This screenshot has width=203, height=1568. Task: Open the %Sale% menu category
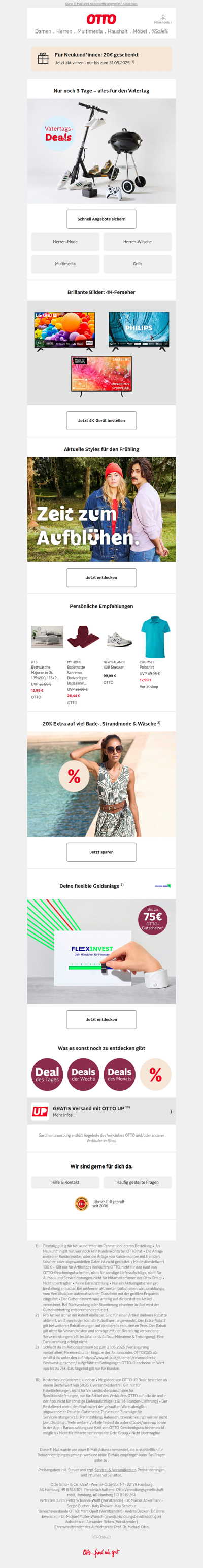click(160, 31)
